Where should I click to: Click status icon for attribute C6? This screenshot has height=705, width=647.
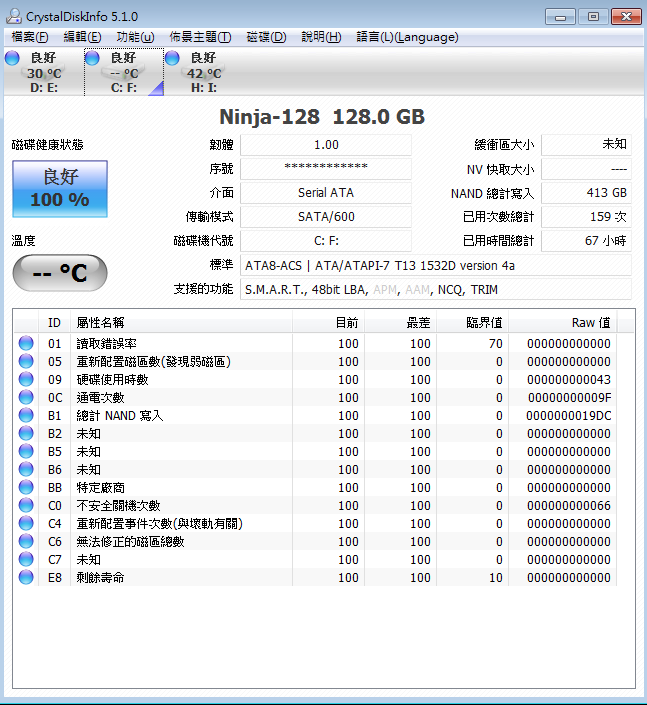26,541
